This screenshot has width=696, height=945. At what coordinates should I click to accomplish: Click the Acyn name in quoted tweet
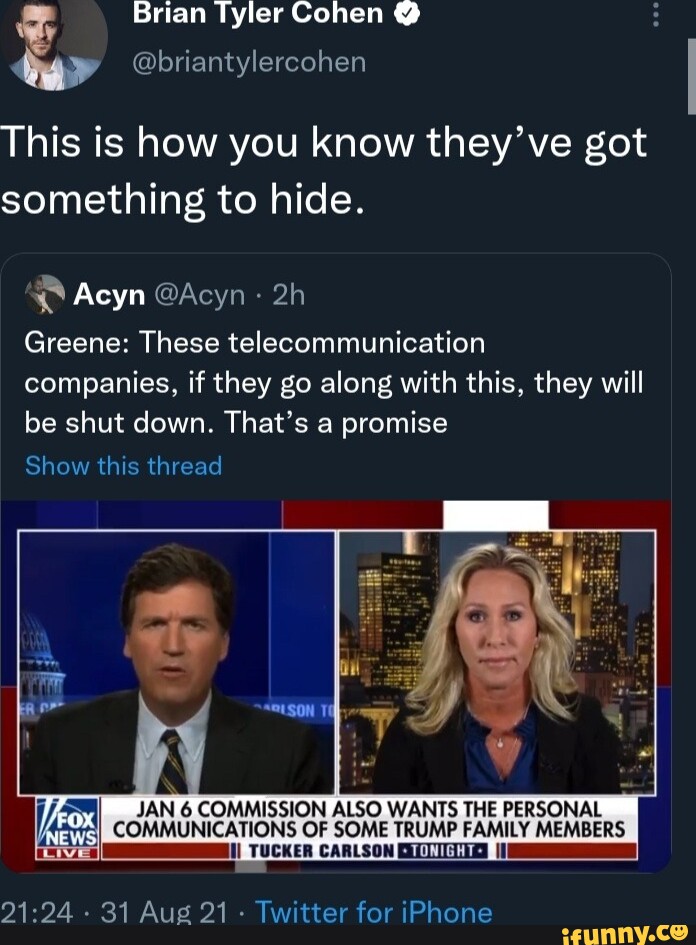pos(109,295)
